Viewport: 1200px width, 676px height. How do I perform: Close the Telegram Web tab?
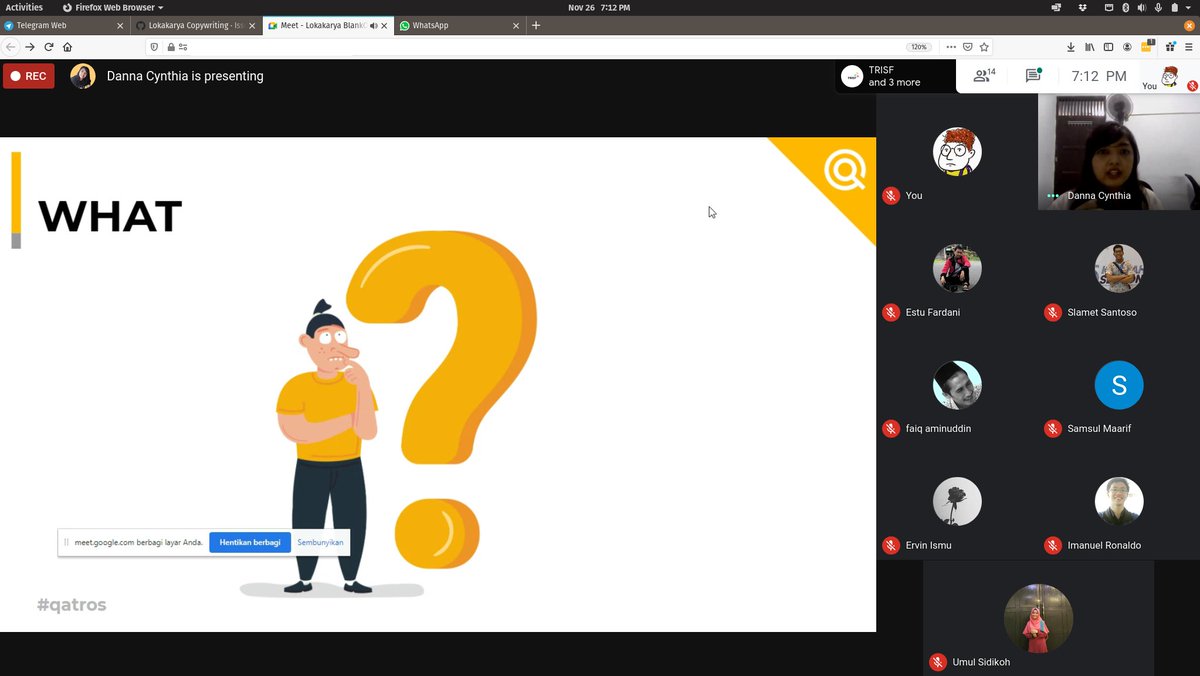(121, 25)
